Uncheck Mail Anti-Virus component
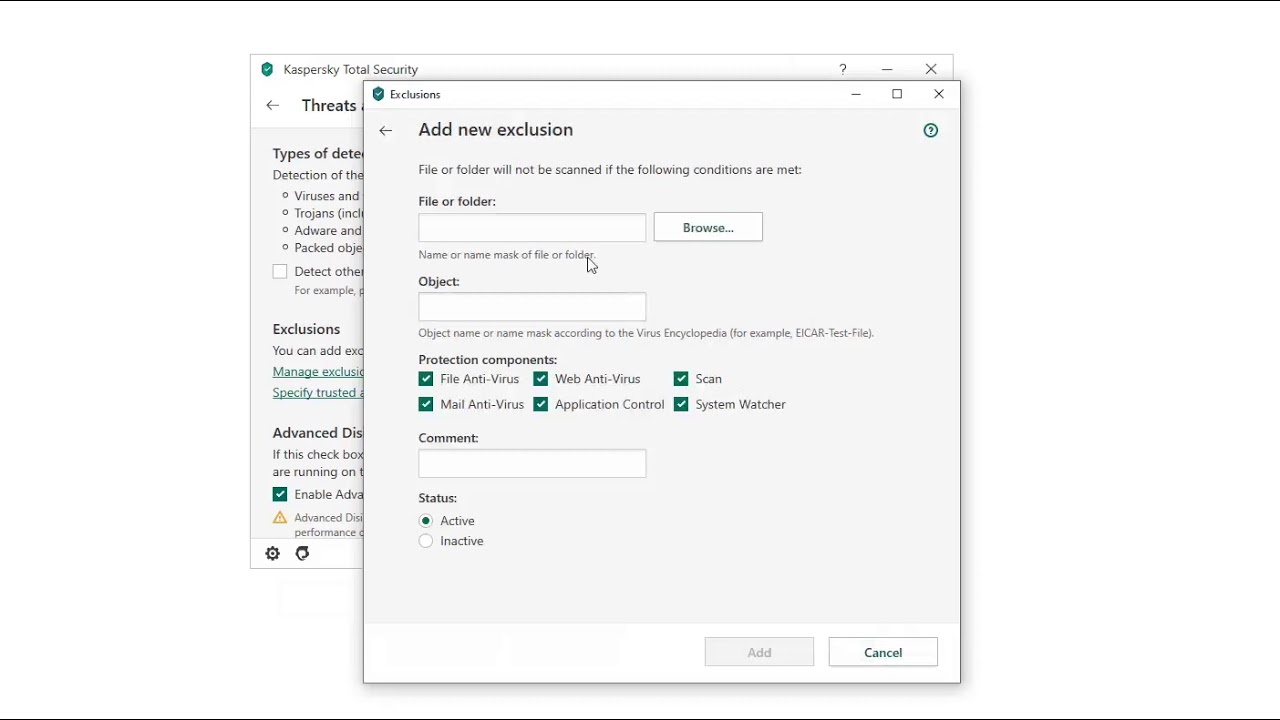 tap(426, 404)
